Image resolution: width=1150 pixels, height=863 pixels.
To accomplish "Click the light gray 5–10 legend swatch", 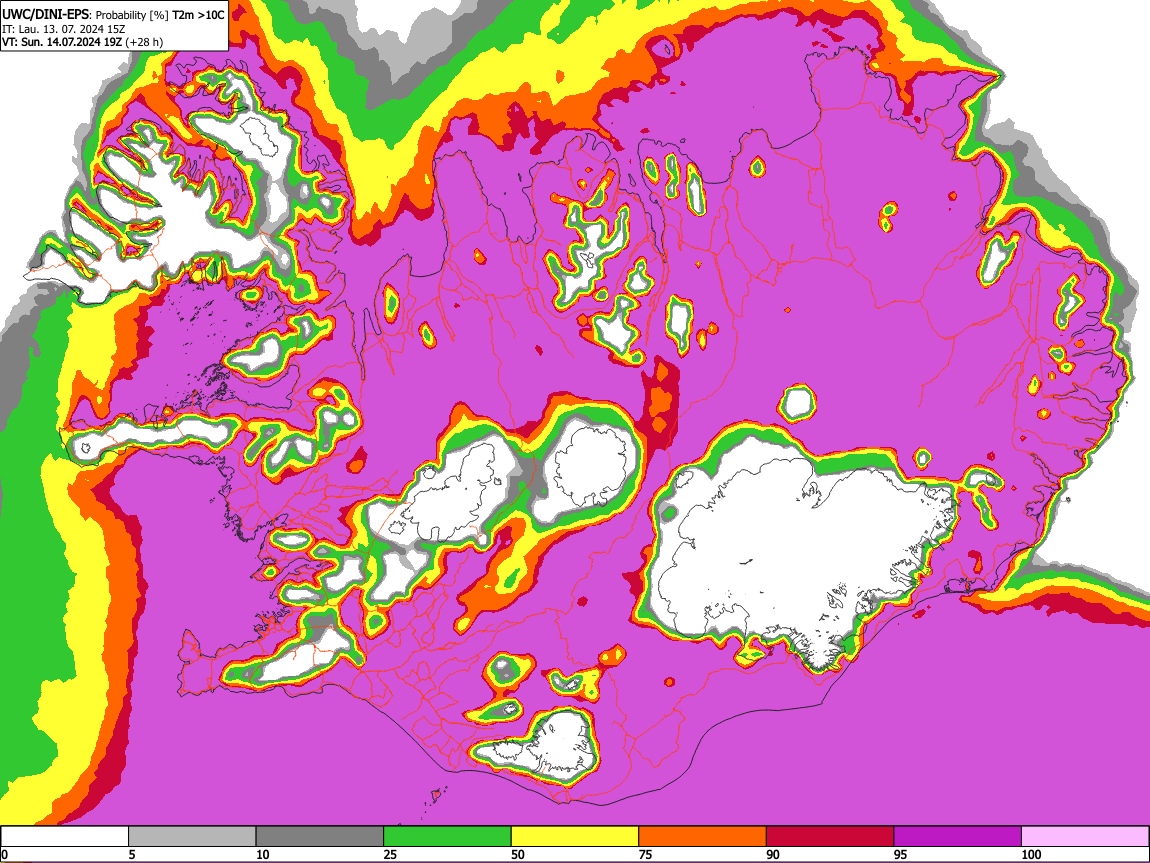I will coord(192,837).
